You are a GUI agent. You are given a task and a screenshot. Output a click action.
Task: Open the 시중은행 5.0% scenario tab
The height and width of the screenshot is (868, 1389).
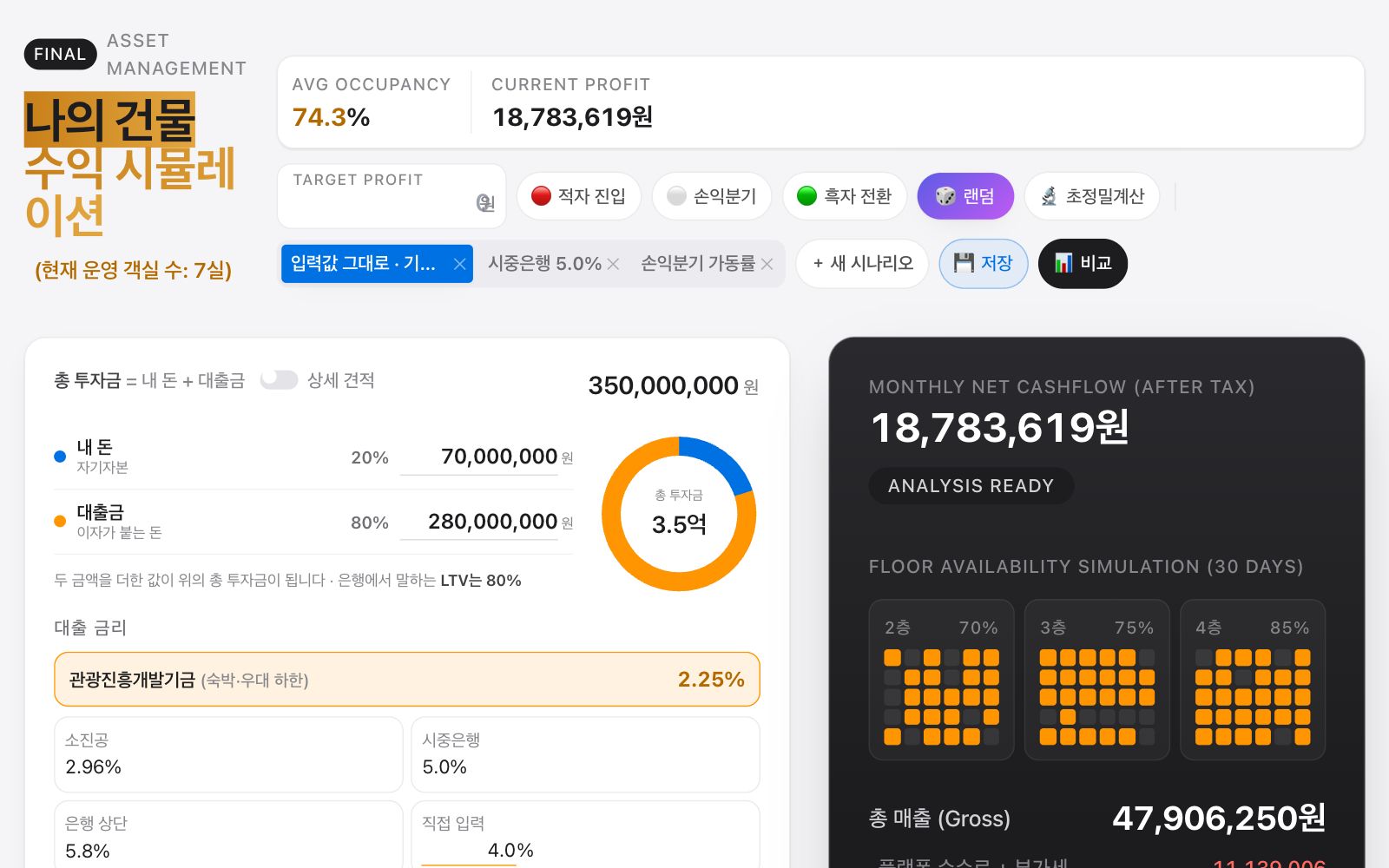(544, 264)
